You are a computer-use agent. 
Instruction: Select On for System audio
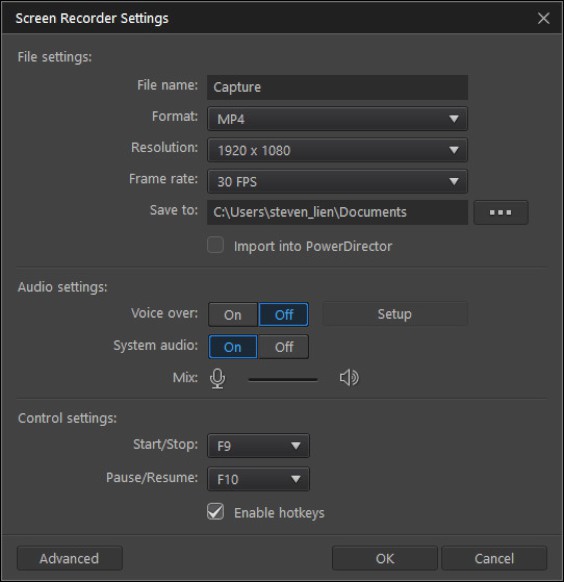coord(233,347)
